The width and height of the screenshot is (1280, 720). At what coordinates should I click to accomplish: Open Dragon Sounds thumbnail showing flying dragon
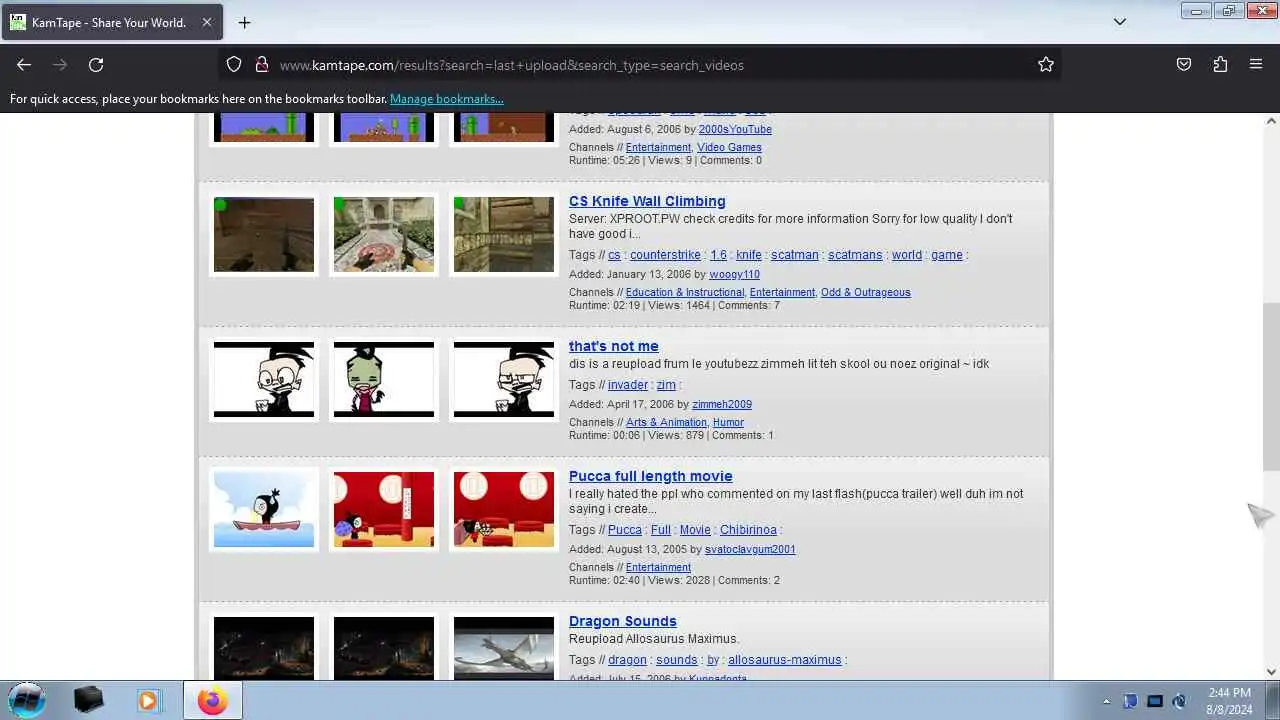(x=504, y=648)
